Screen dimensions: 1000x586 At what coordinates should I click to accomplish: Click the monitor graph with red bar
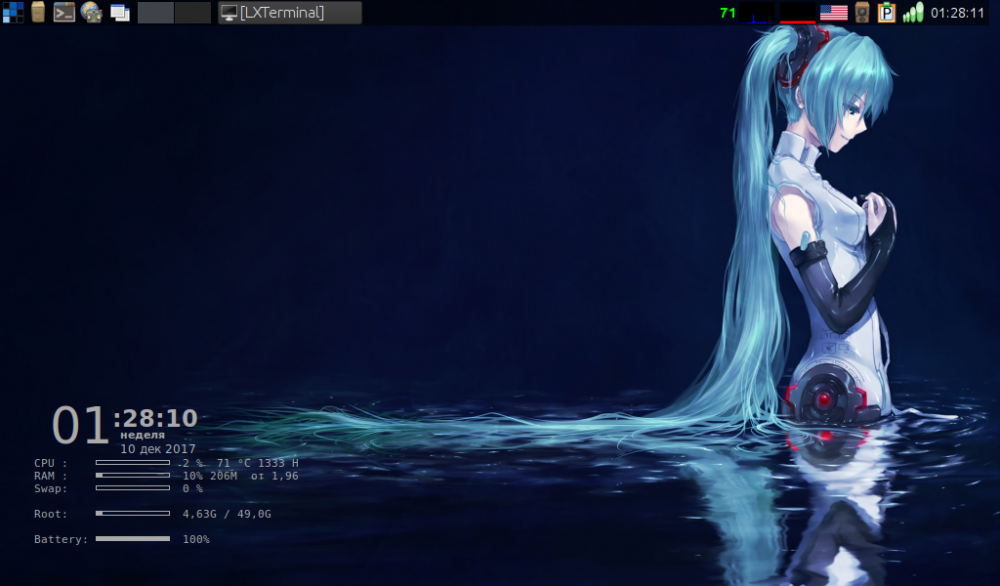tap(797, 12)
